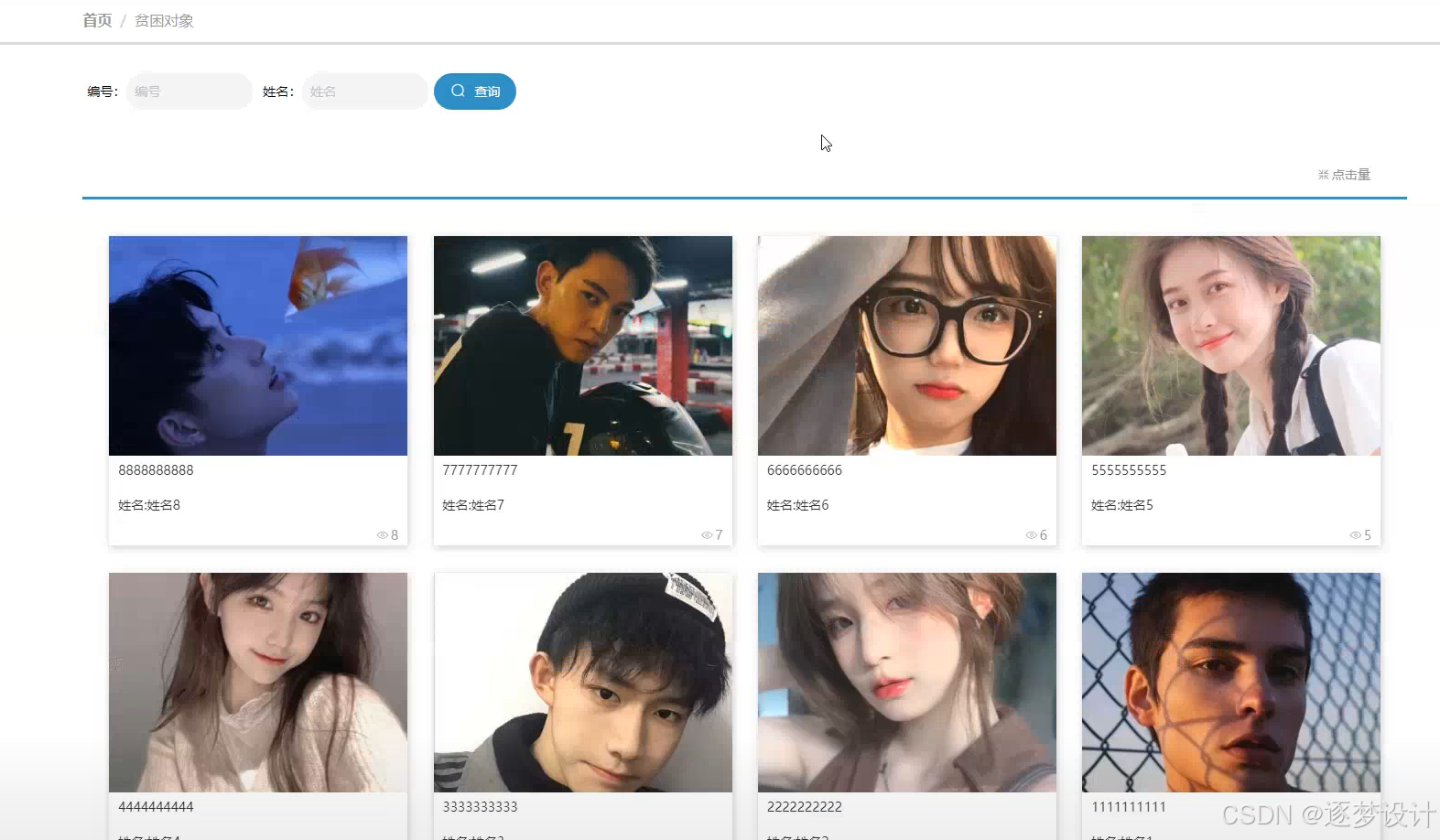Click the number text 1111111111
The image size is (1440, 840).
(x=1129, y=807)
